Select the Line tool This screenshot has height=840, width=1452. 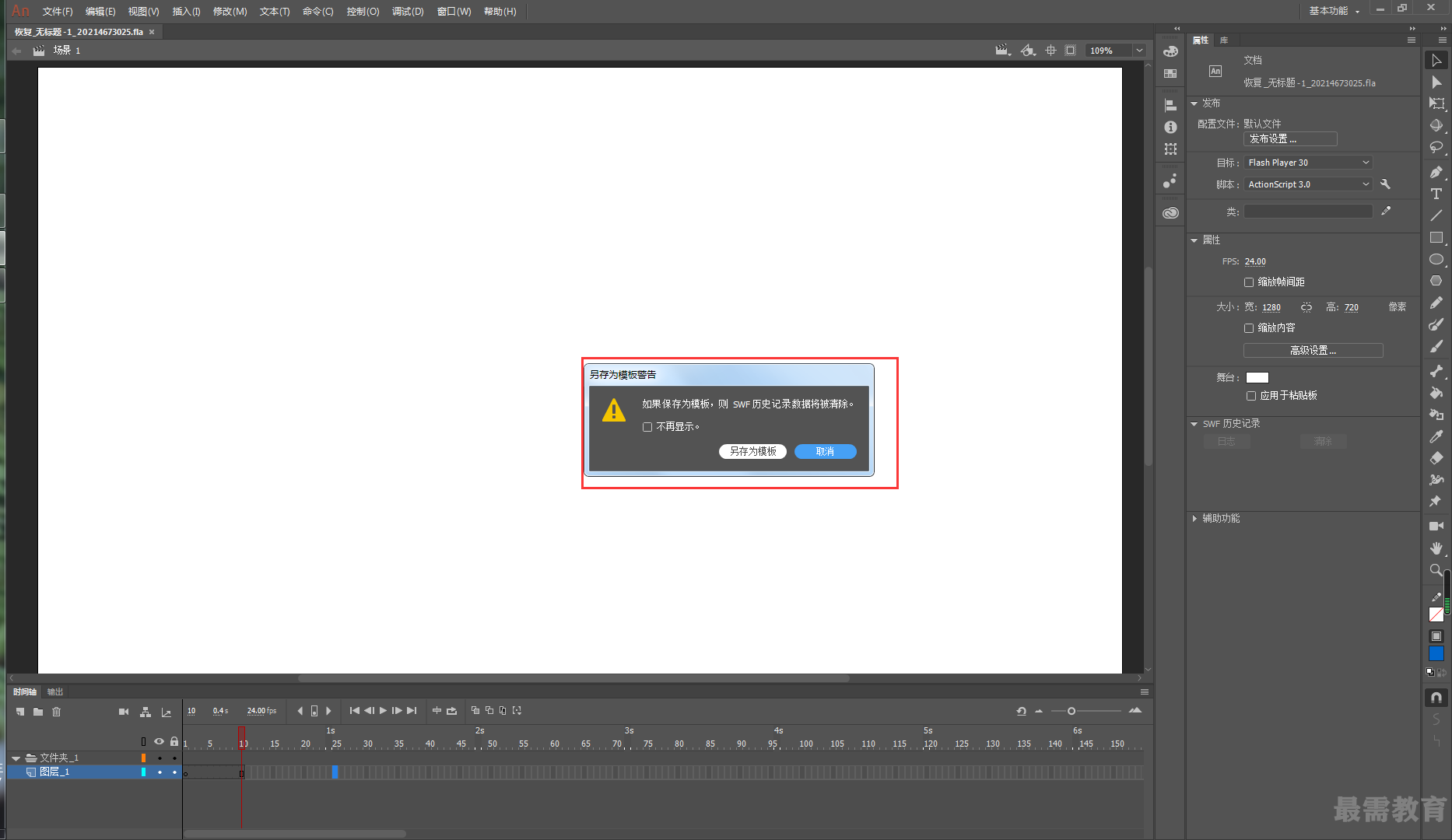pyautogui.click(x=1436, y=215)
